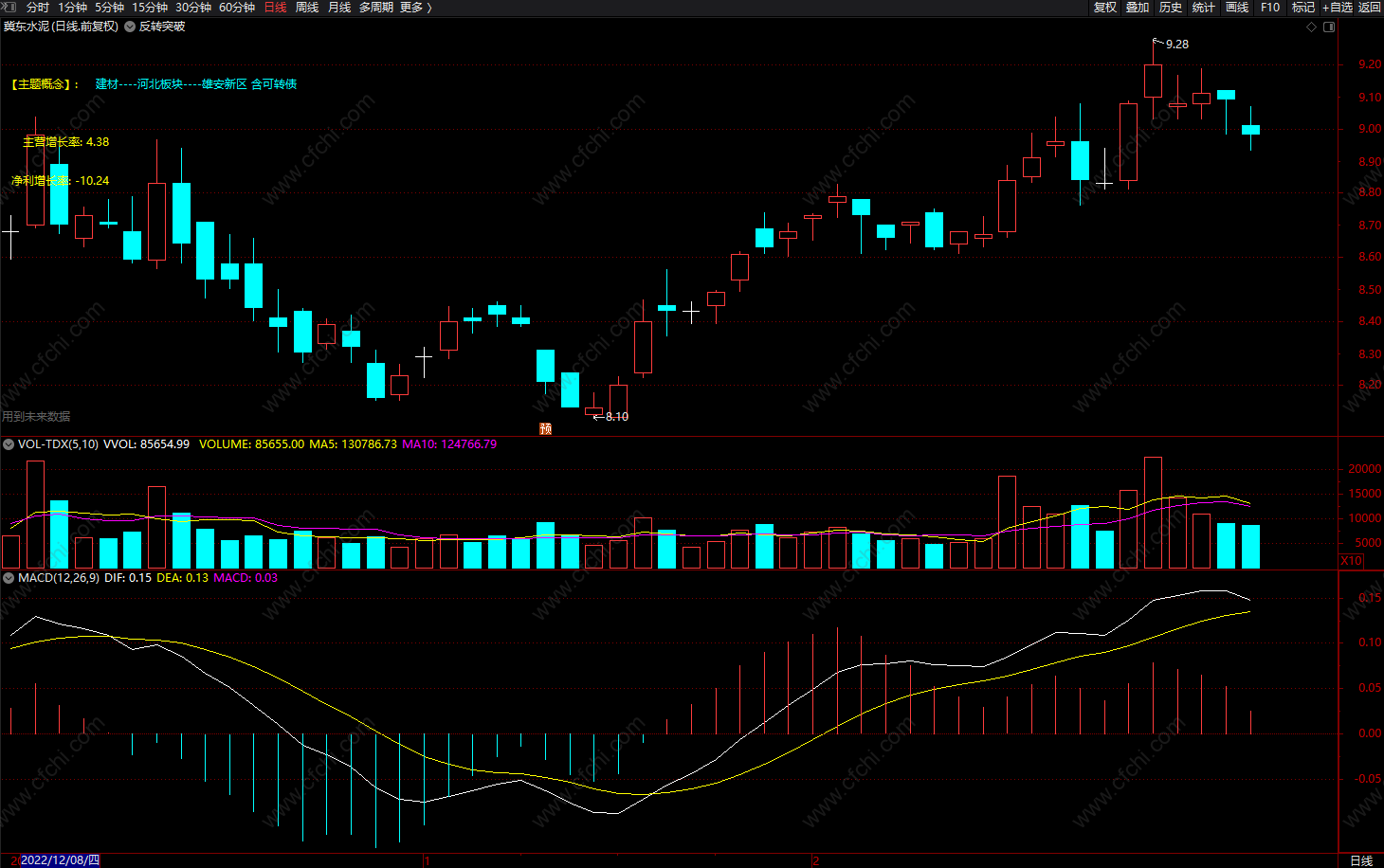Click the 用到未来数据 notice text
This screenshot has height=868, width=1384.
point(36,417)
